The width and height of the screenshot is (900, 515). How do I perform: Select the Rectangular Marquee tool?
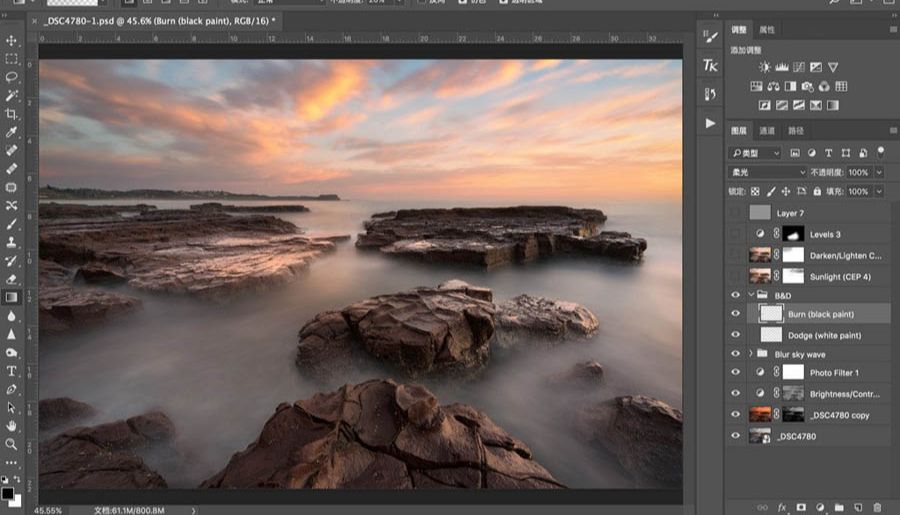(x=11, y=59)
